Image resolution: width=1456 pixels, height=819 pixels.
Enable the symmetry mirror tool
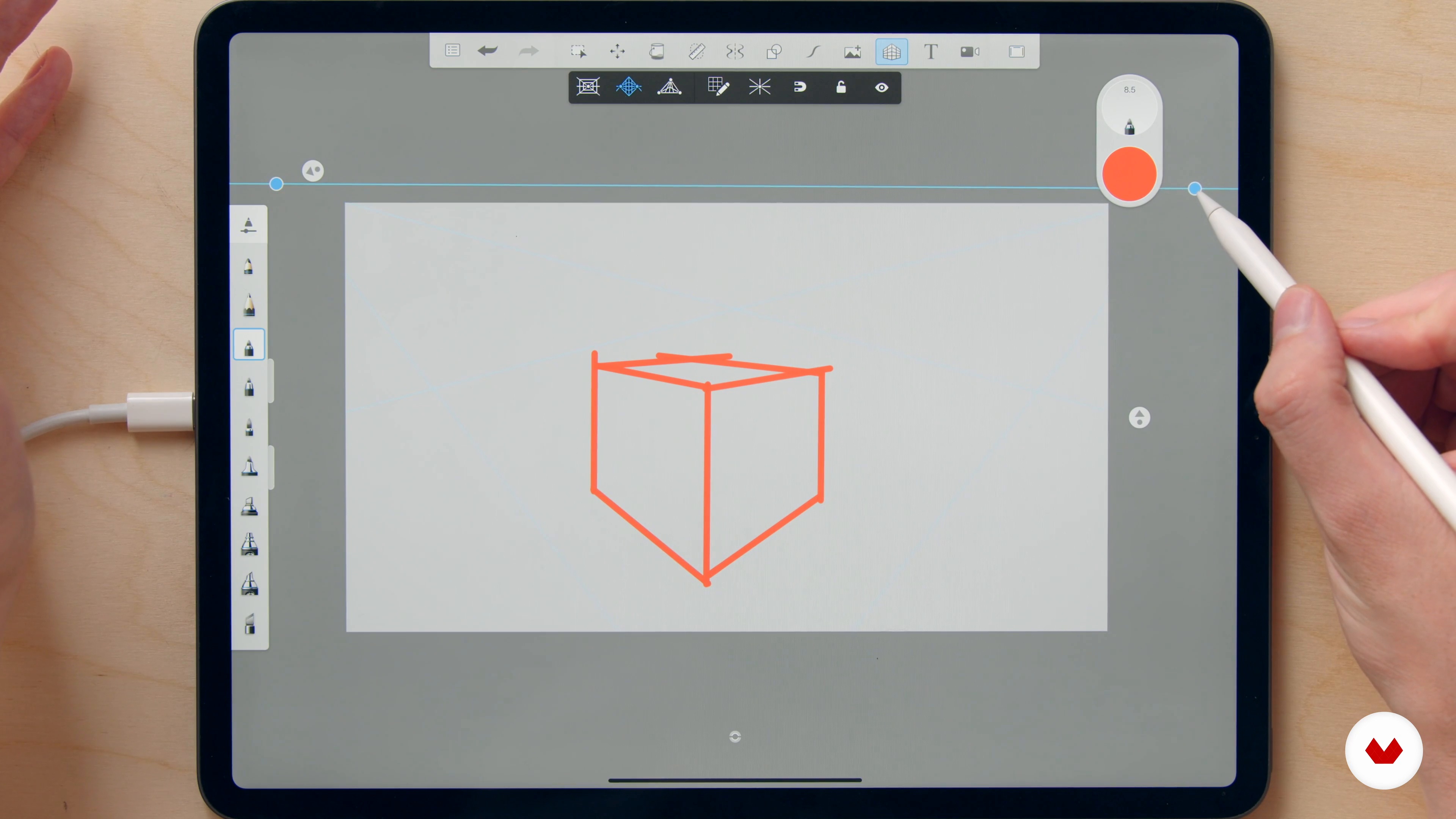point(735,52)
